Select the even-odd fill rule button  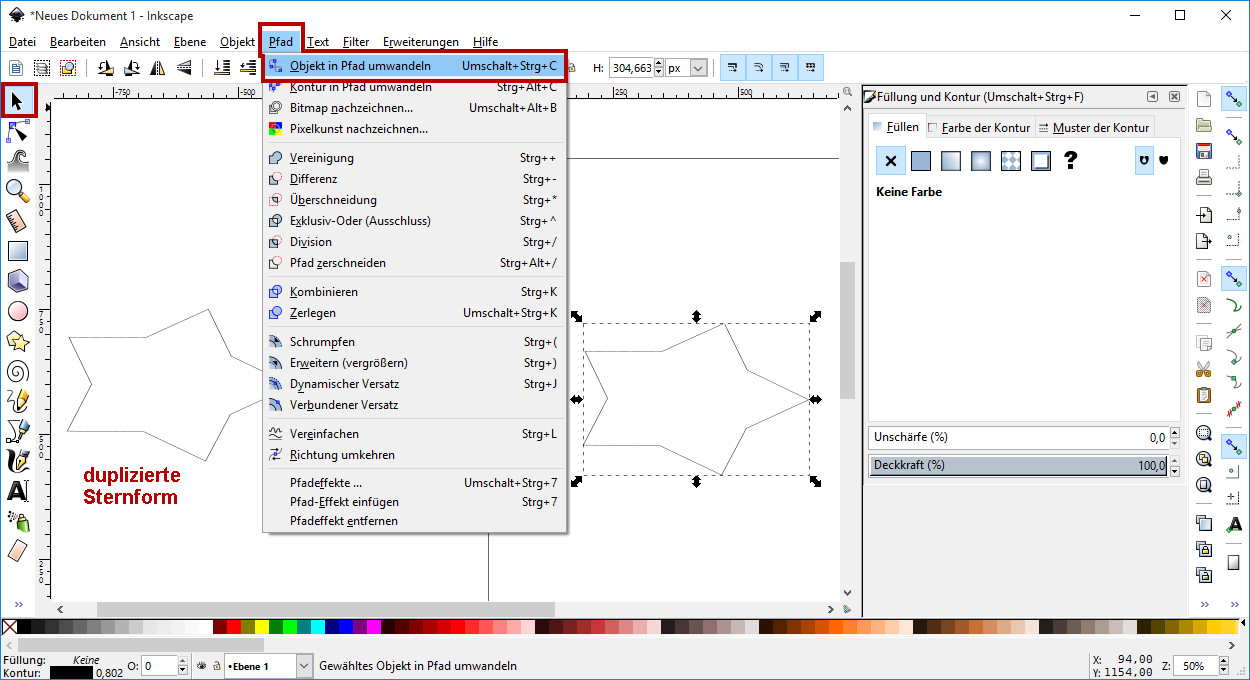pyautogui.click(x=1144, y=160)
